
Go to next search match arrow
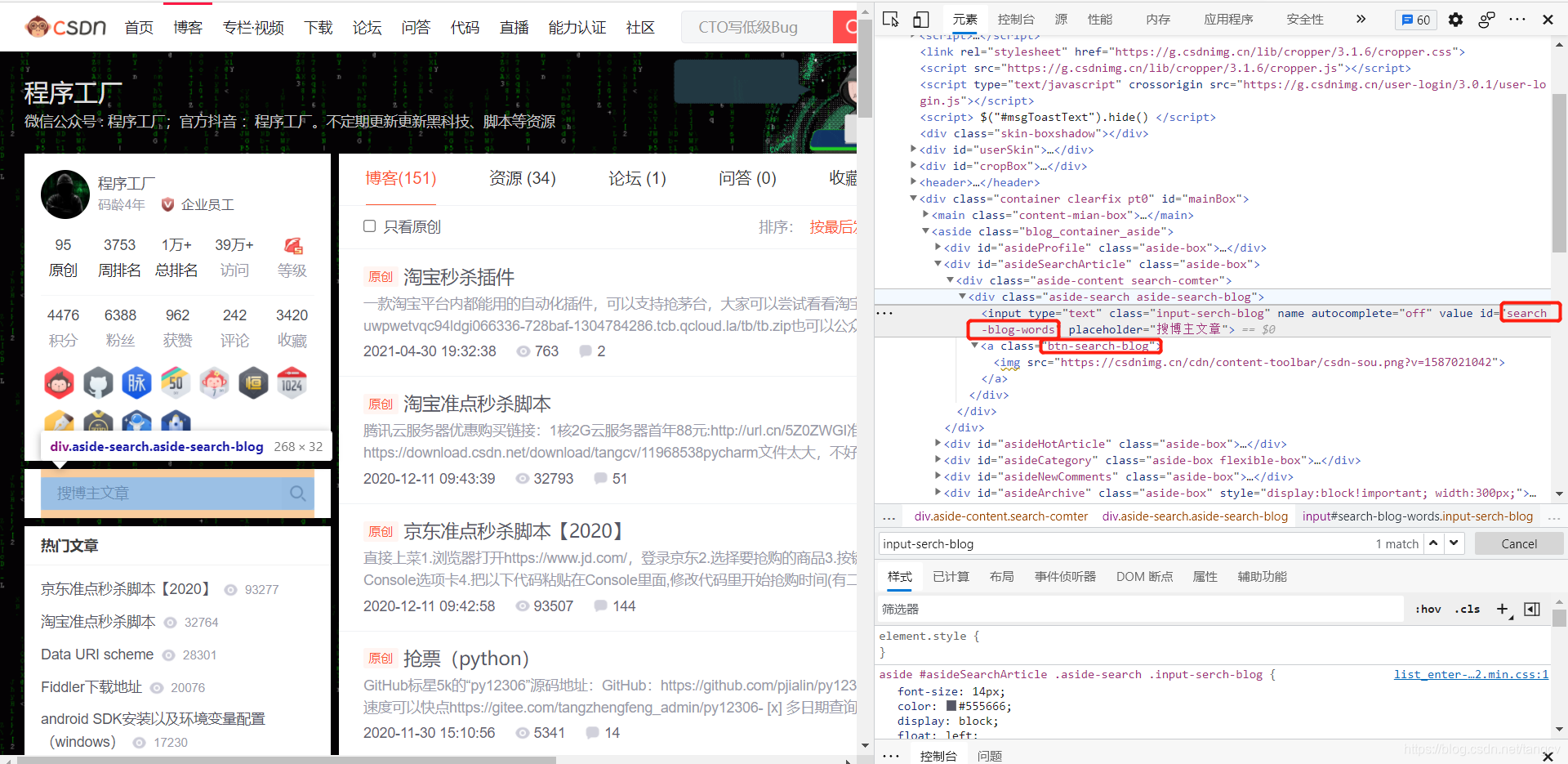(x=1454, y=543)
